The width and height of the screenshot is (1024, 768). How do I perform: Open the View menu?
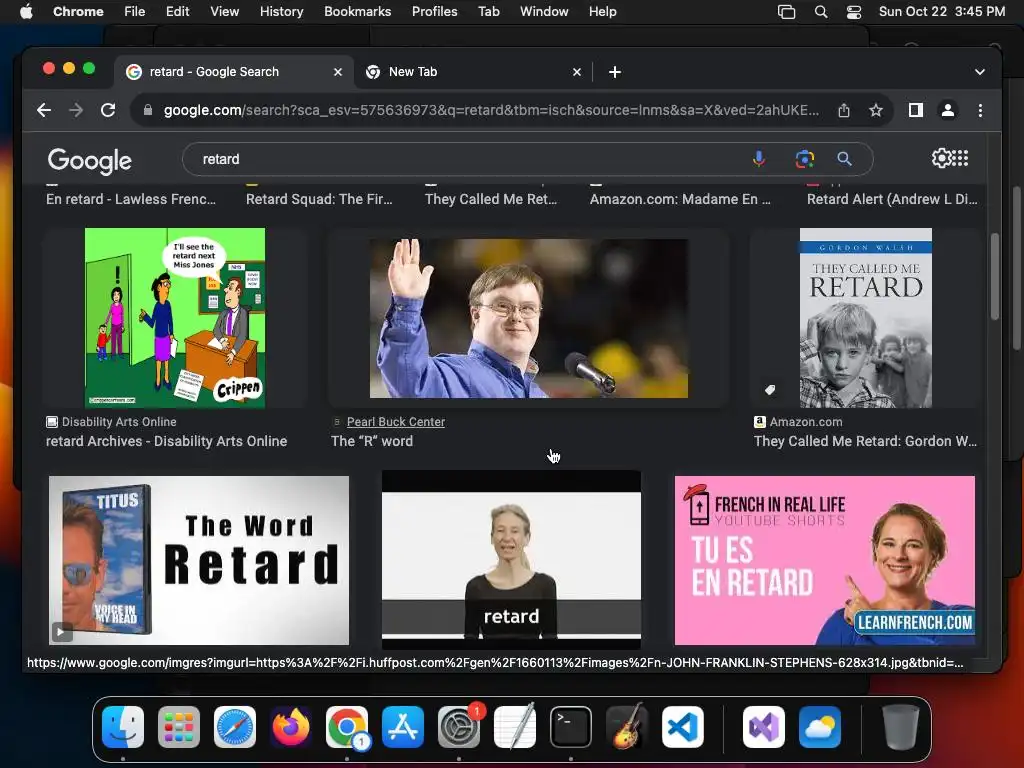(224, 12)
